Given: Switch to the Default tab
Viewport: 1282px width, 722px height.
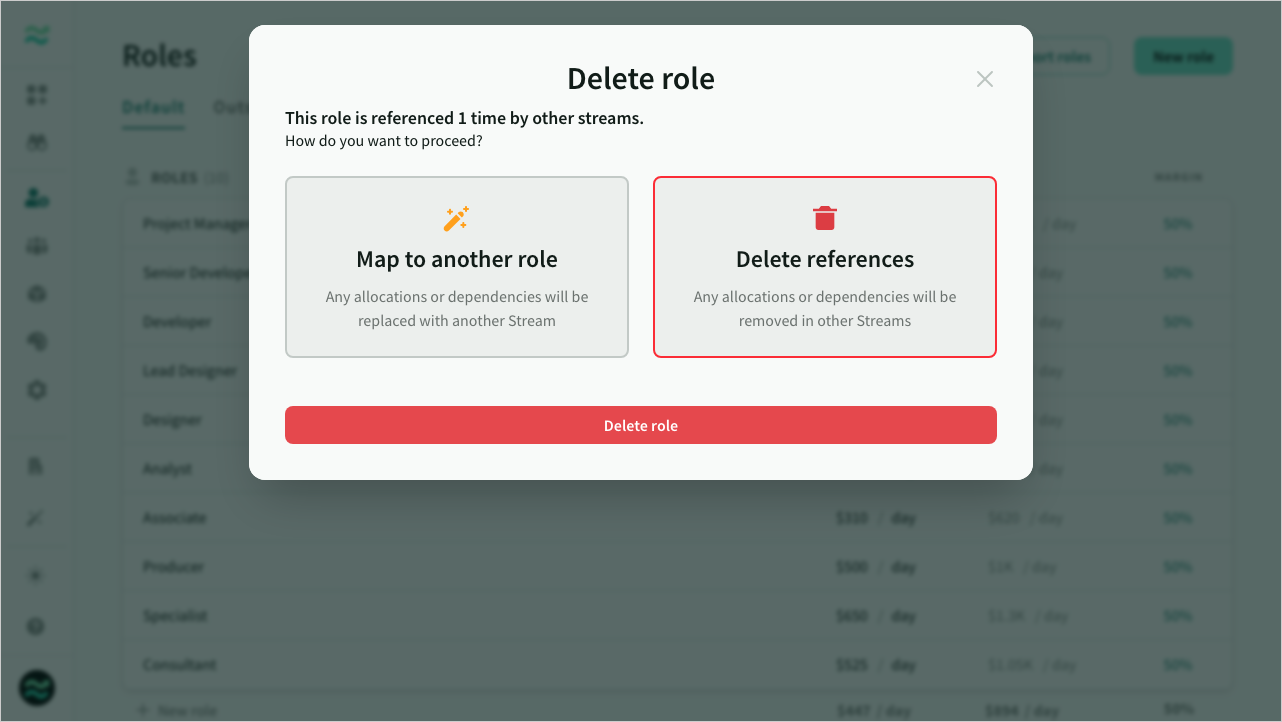Looking at the screenshot, I should 153,105.
